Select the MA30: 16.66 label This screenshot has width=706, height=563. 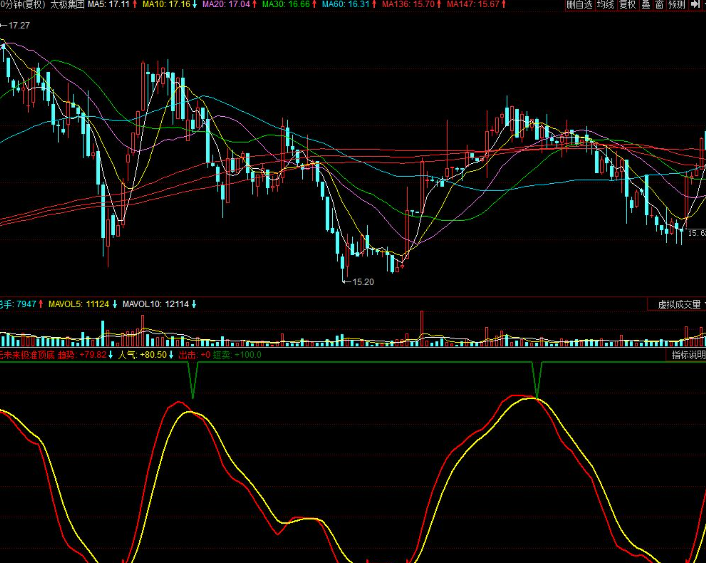click(286, 5)
